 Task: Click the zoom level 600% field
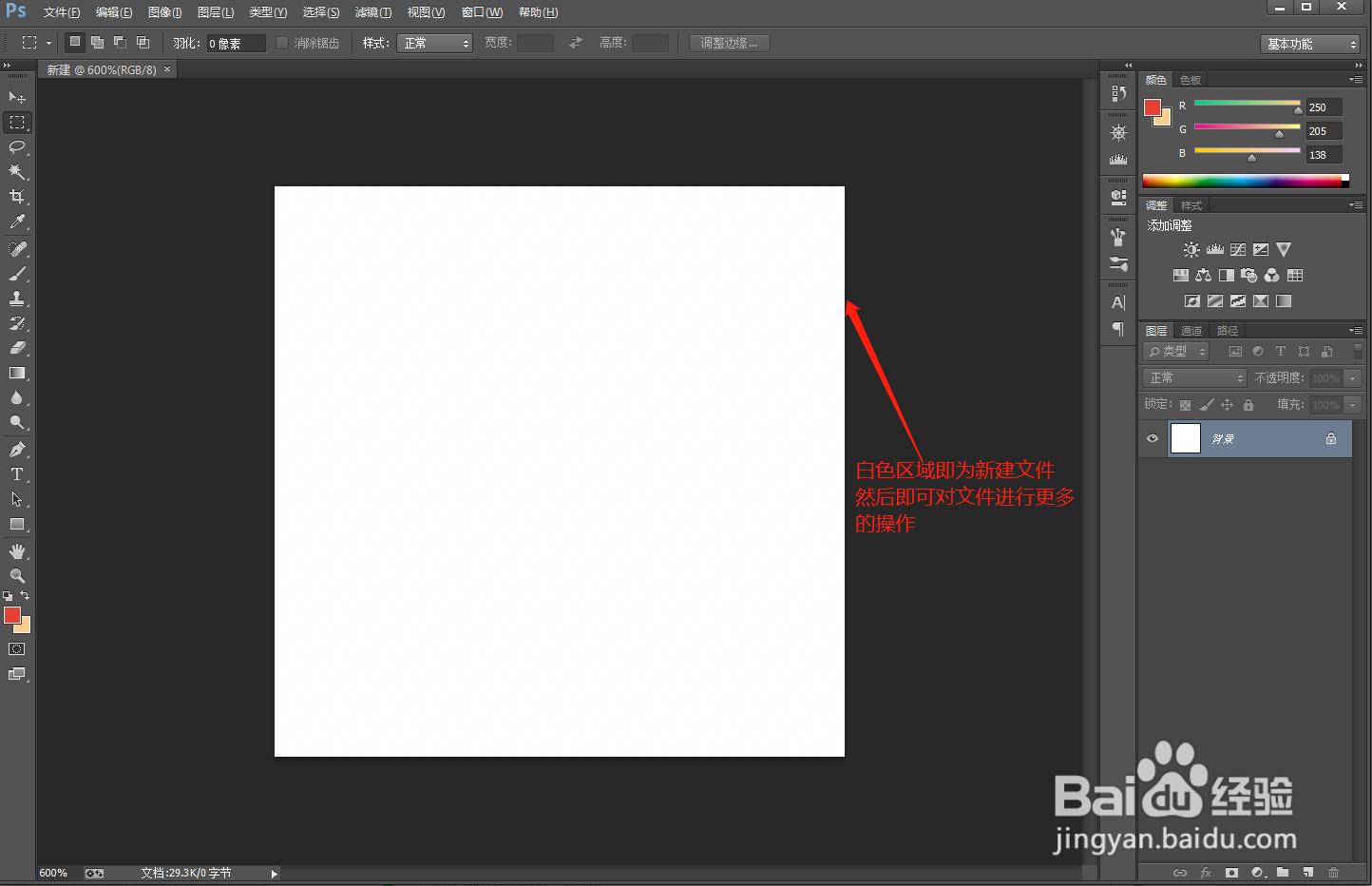[55, 873]
